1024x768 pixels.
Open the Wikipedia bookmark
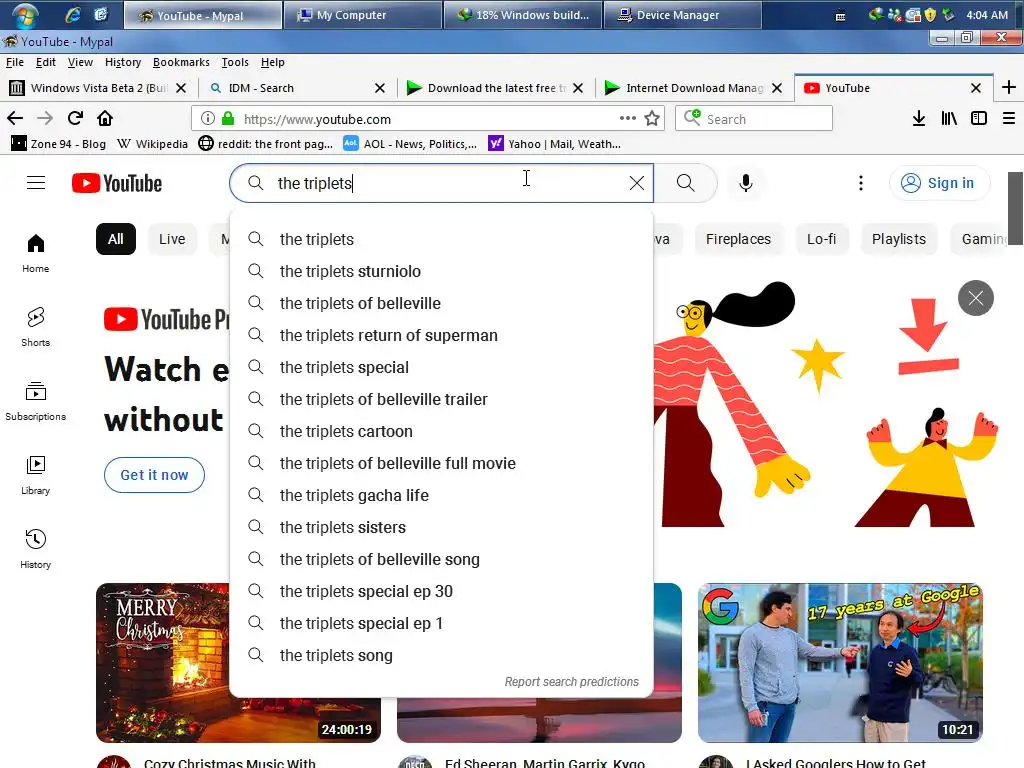click(x=153, y=144)
